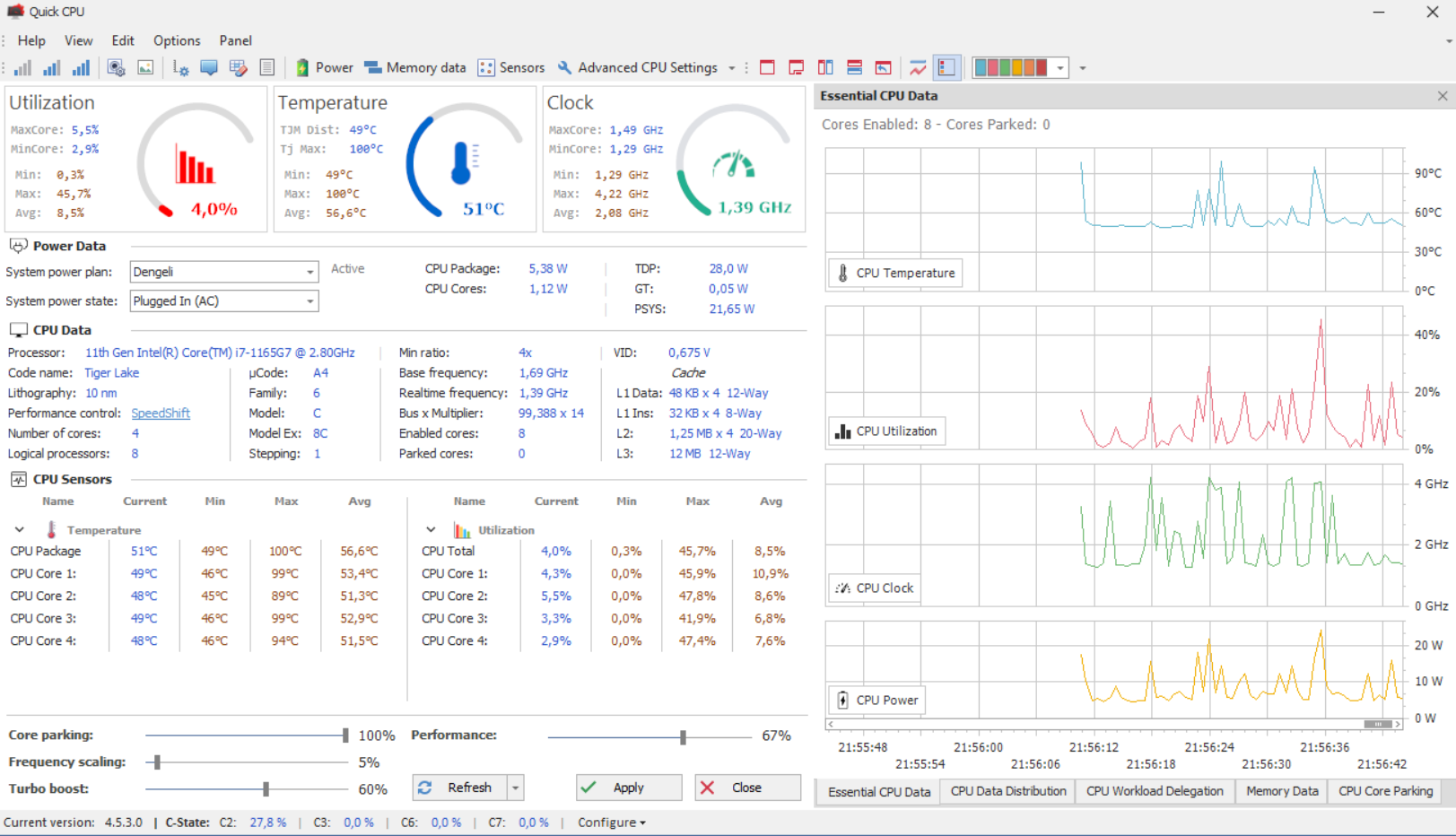Viewport: 1456px width, 836px height.
Task: Toggle the highlighted legend panel toolbar icon
Action: point(946,68)
